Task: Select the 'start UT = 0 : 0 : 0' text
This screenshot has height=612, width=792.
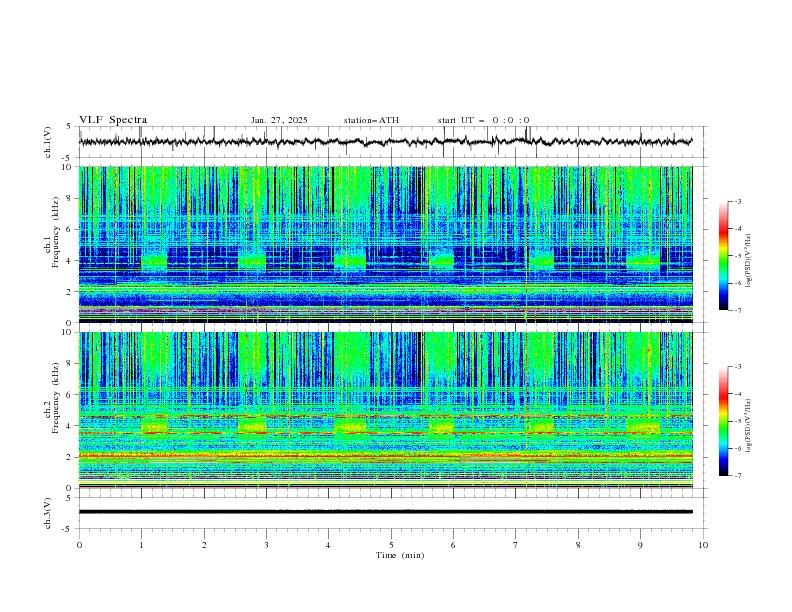Action: [x=483, y=120]
